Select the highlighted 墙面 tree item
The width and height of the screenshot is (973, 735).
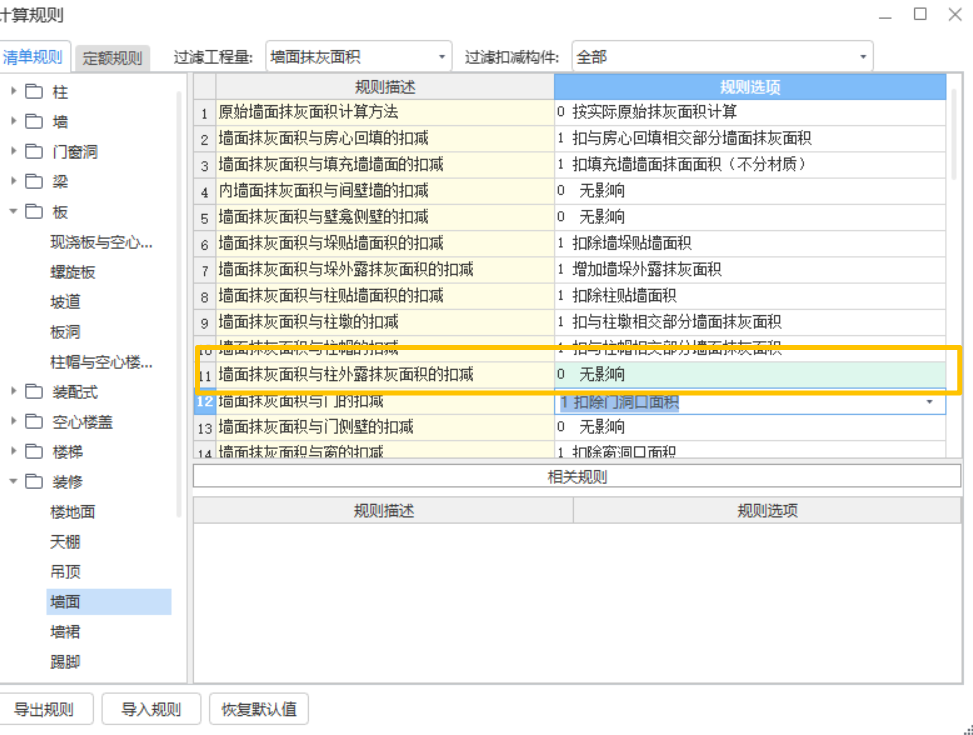click(x=109, y=602)
